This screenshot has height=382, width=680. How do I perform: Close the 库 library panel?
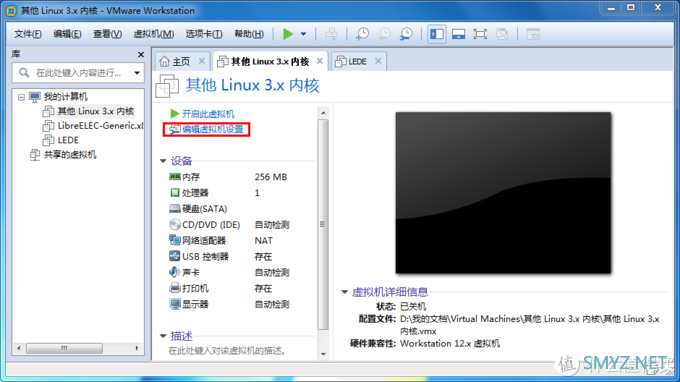coord(141,55)
